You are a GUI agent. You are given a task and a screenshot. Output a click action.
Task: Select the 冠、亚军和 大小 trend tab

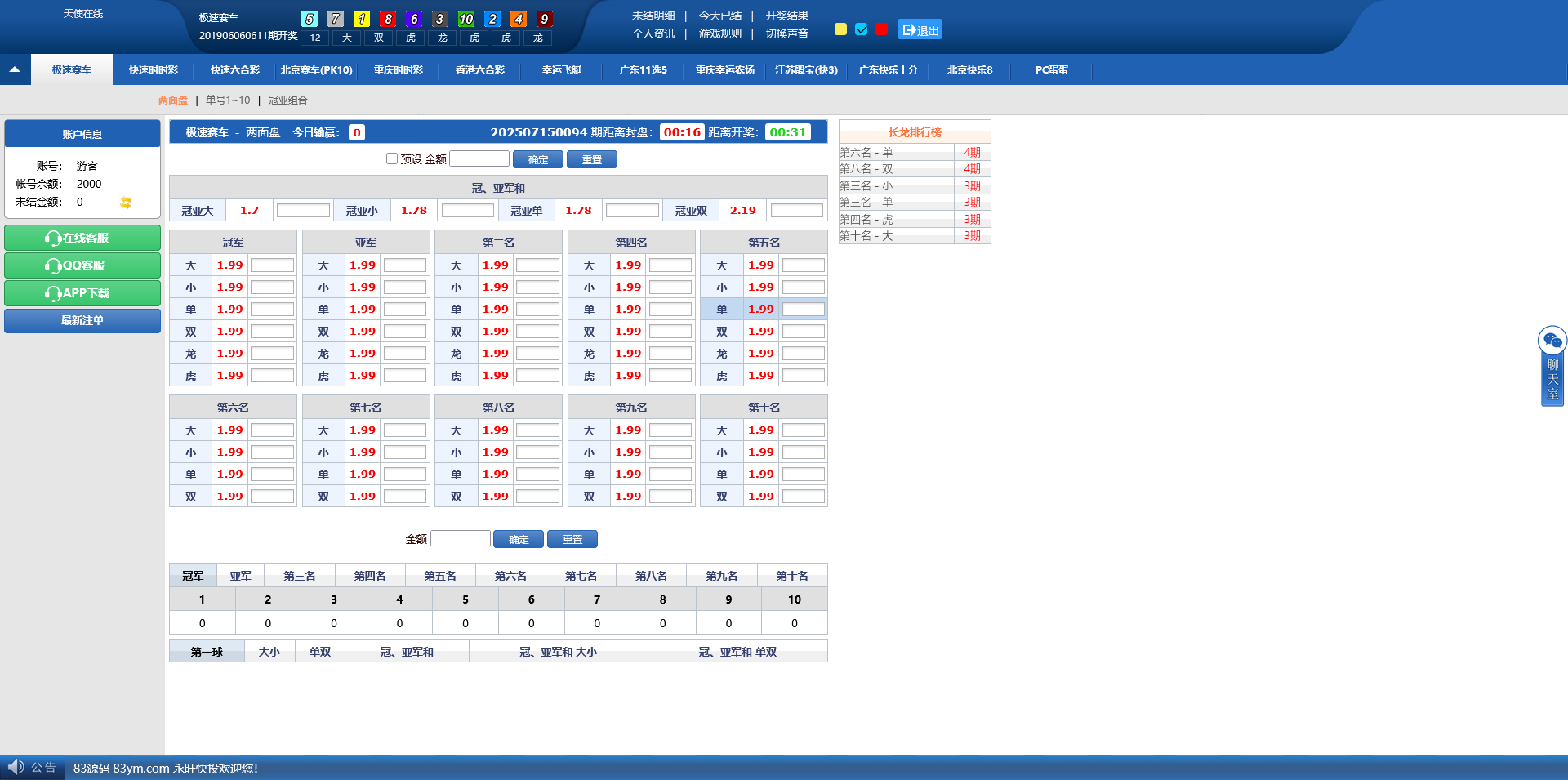(559, 652)
